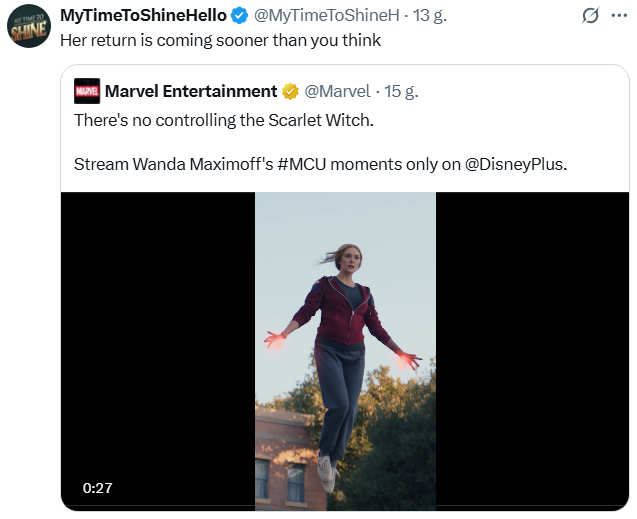Play the Scarlet Witch video
Viewport: 637px width, 519px height.
click(x=345, y=350)
